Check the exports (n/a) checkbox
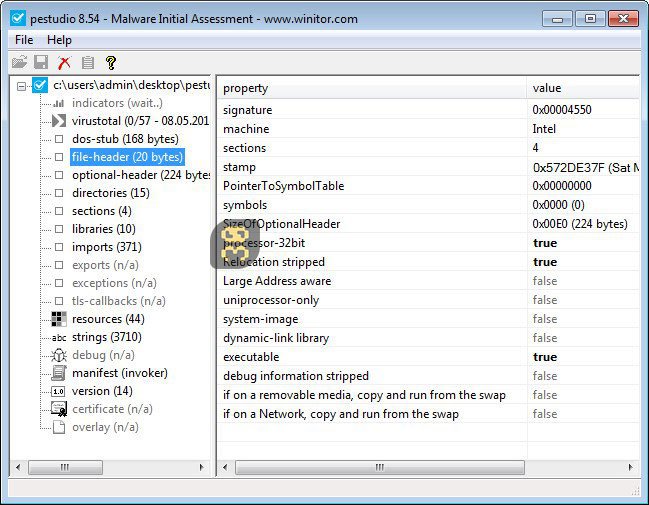This screenshot has width=649, height=505. click(x=59, y=265)
